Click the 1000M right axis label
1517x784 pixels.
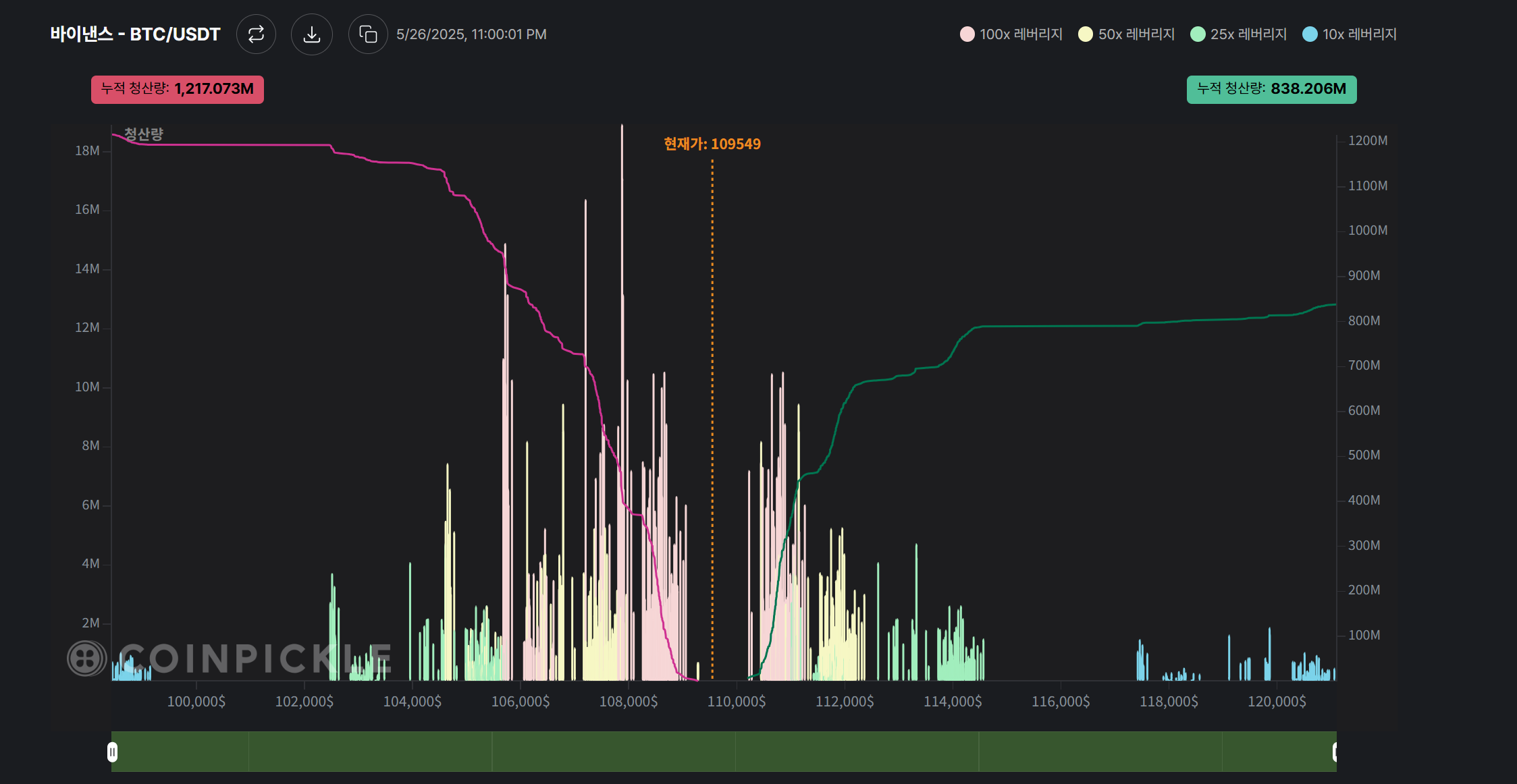click(x=1368, y=231)
